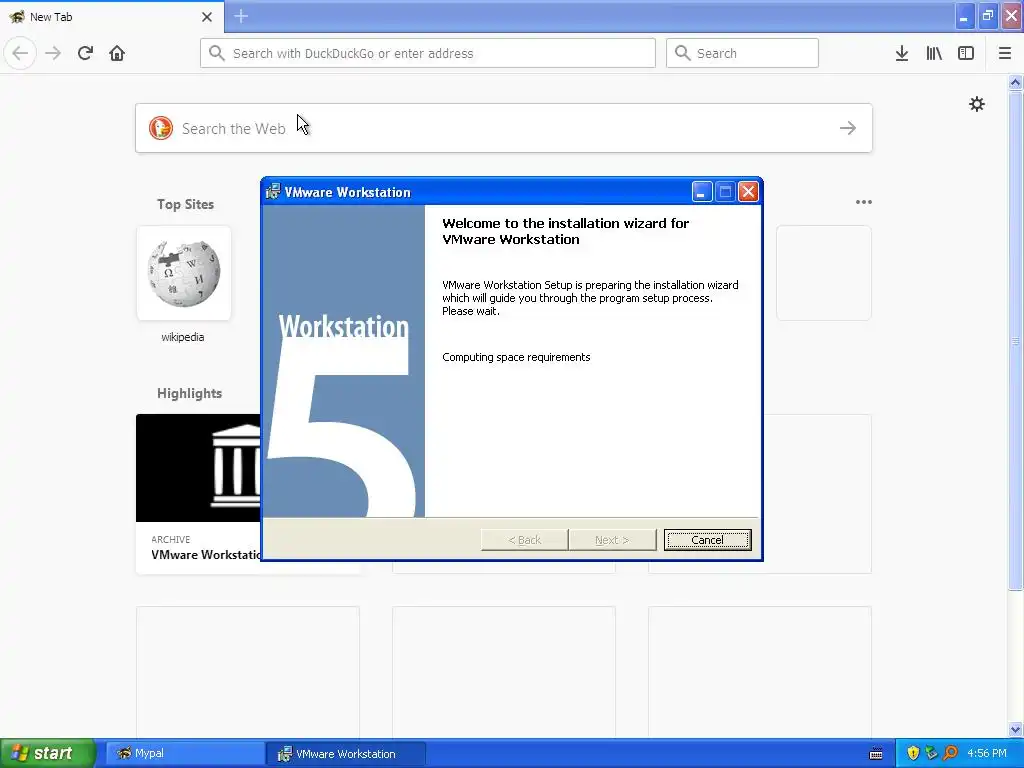Click the Top Sites heading
The width and height of the screenshot is (1024, 768).
tap(185, 204)
